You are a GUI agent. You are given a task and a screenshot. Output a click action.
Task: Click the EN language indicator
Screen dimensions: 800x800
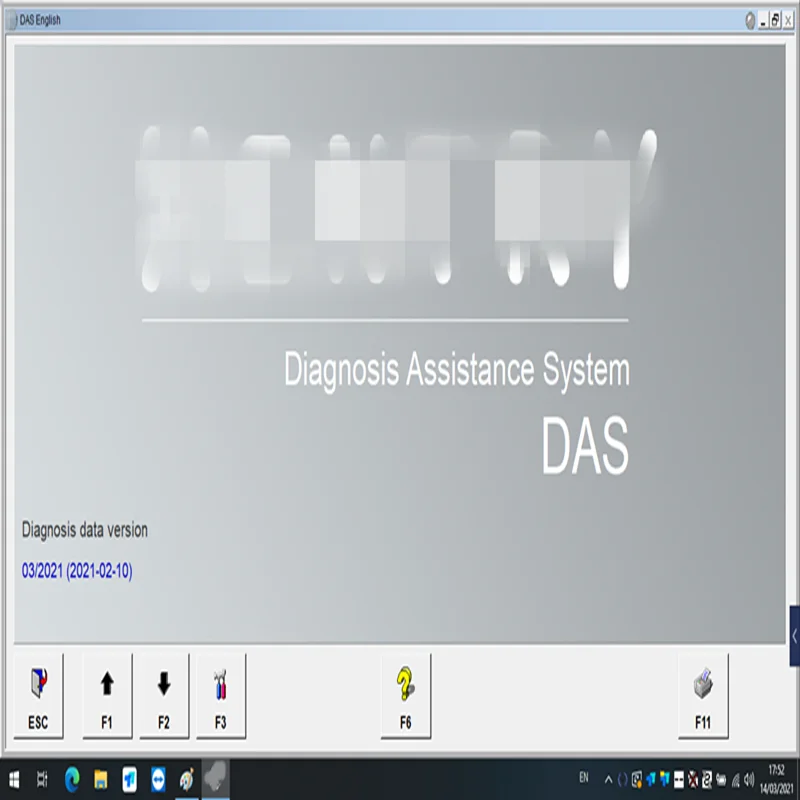(584, 778)
